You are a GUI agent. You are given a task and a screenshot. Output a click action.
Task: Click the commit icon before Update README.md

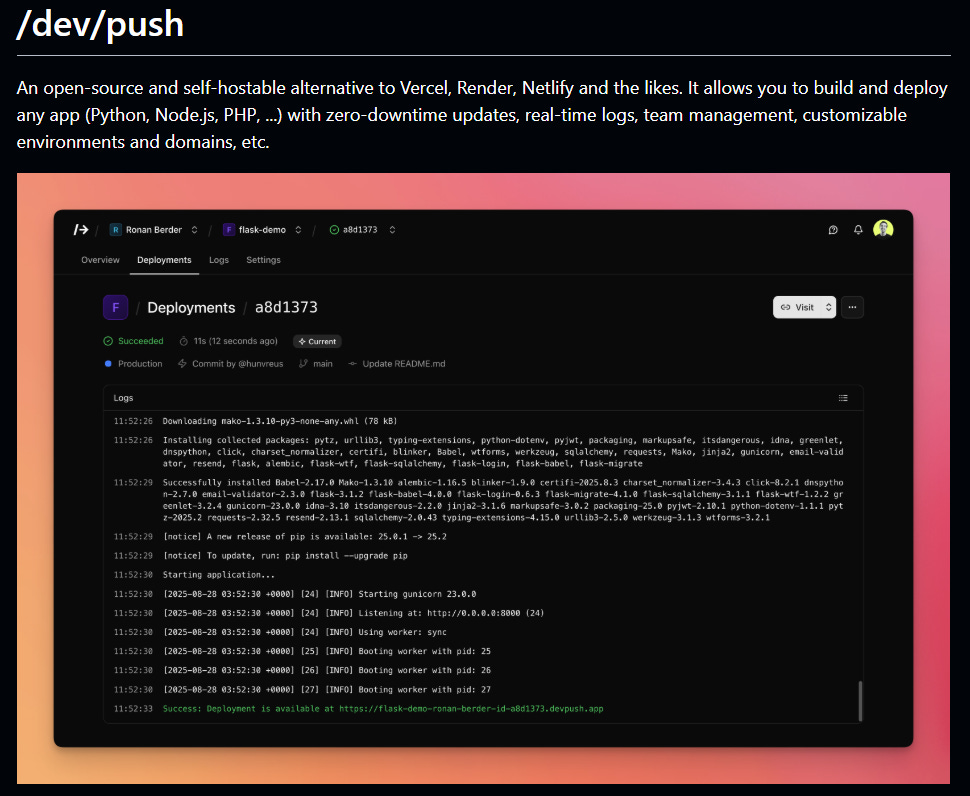tap(353, 364)
